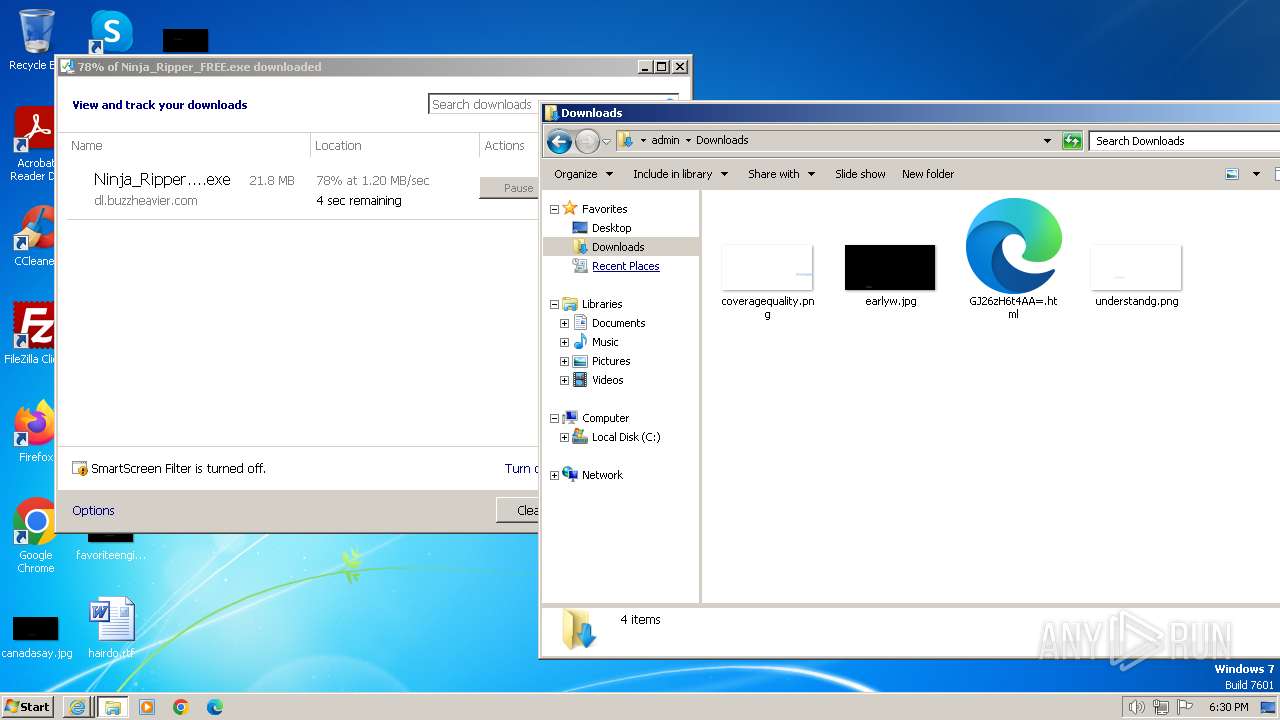Screen dimensions: 1280x720
Task: Open the Skype desktop shortcut
Action: 110,31
